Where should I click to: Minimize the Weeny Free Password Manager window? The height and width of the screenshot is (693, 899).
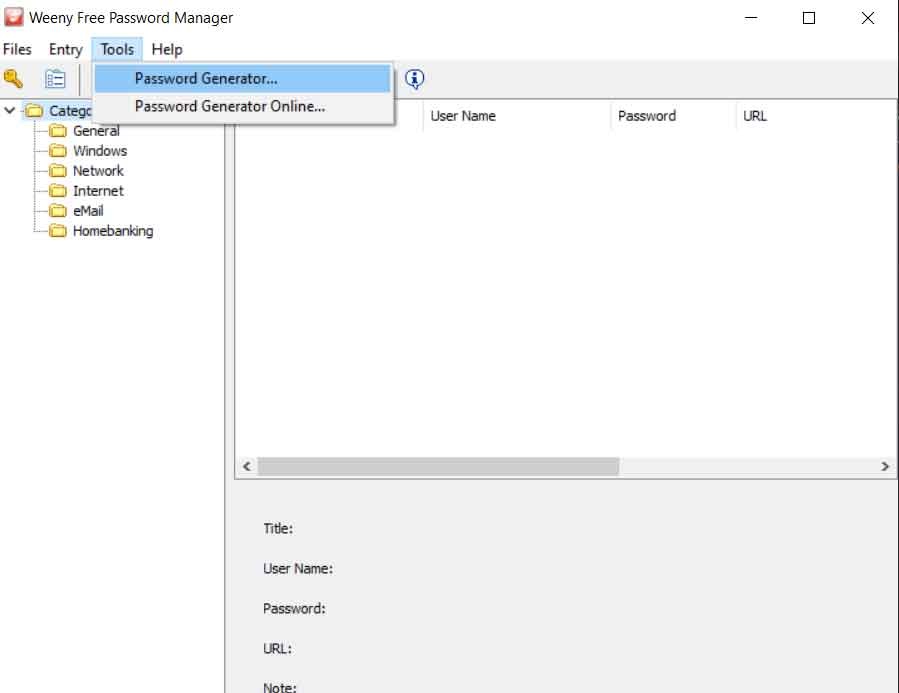pos(751,18)
